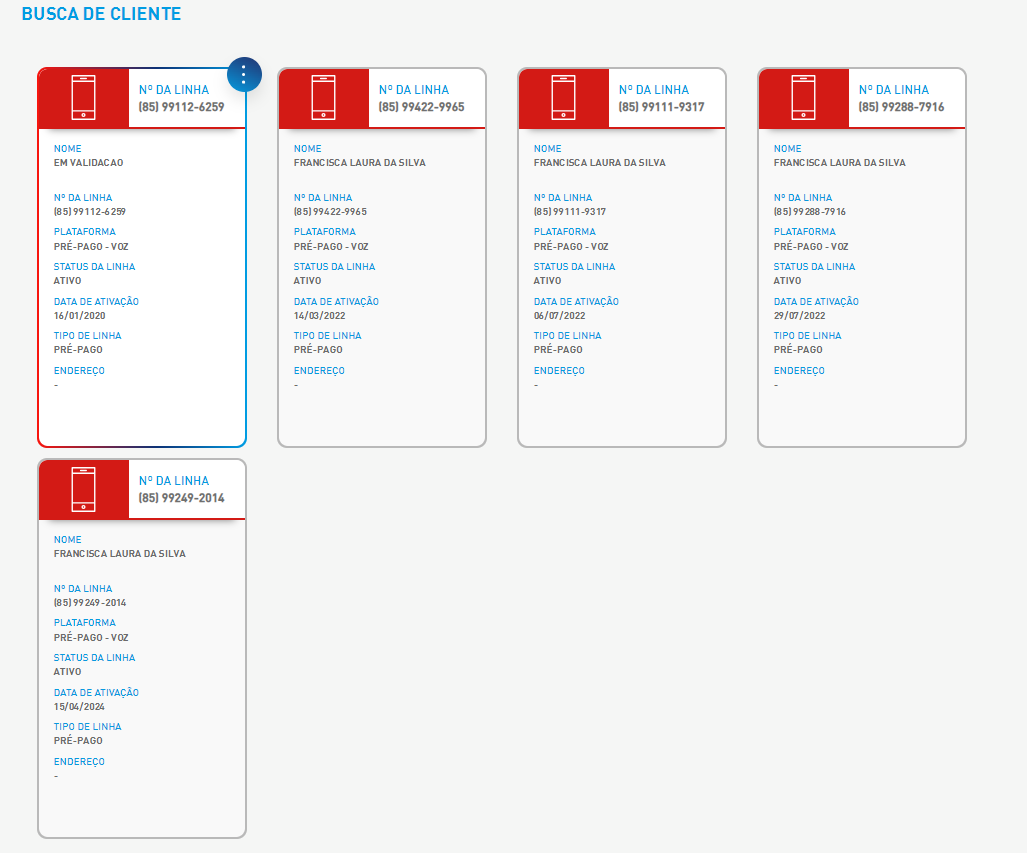Click ENDEREÇO label on card 99288-7916
The height and width of the screenshot is (853, 1027).
click(800, 371)
